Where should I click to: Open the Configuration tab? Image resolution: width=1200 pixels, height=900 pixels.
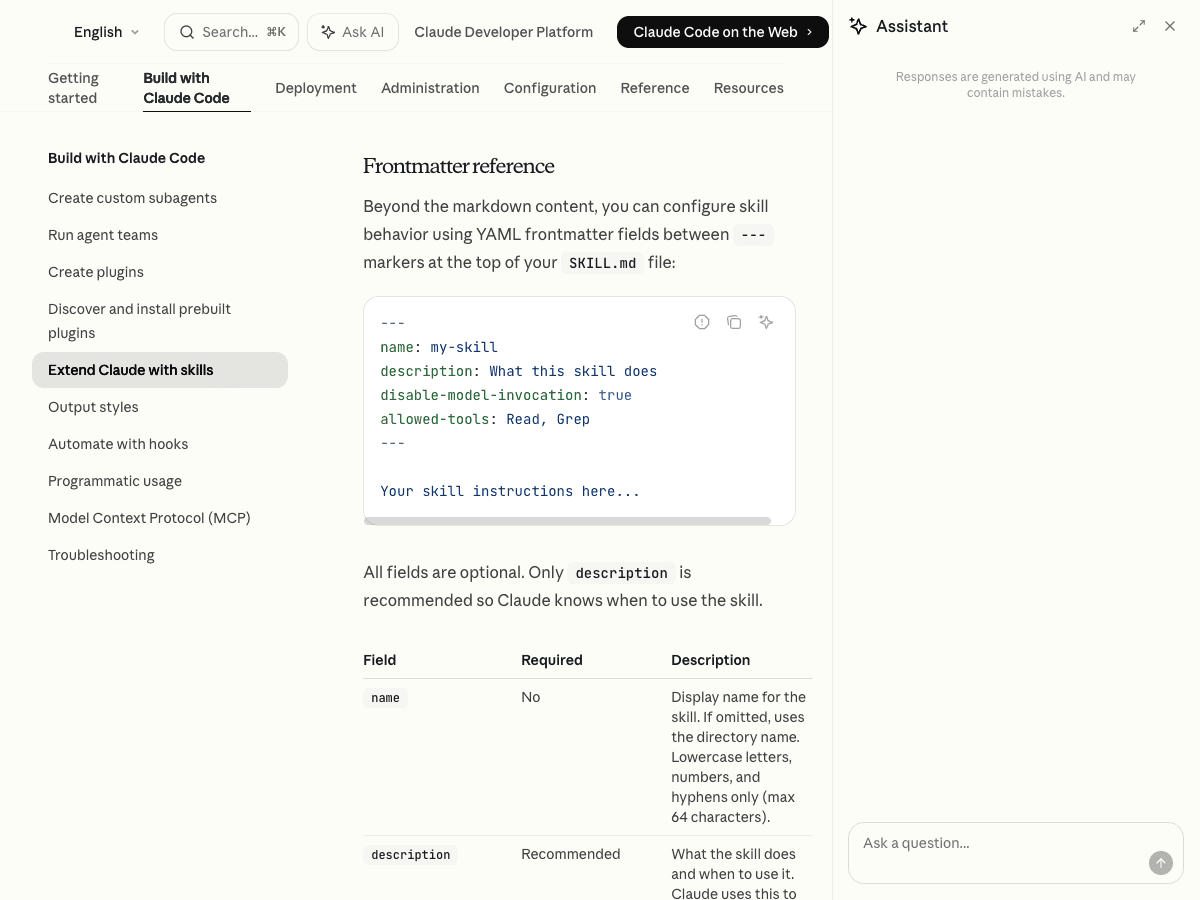coord(549,88)
